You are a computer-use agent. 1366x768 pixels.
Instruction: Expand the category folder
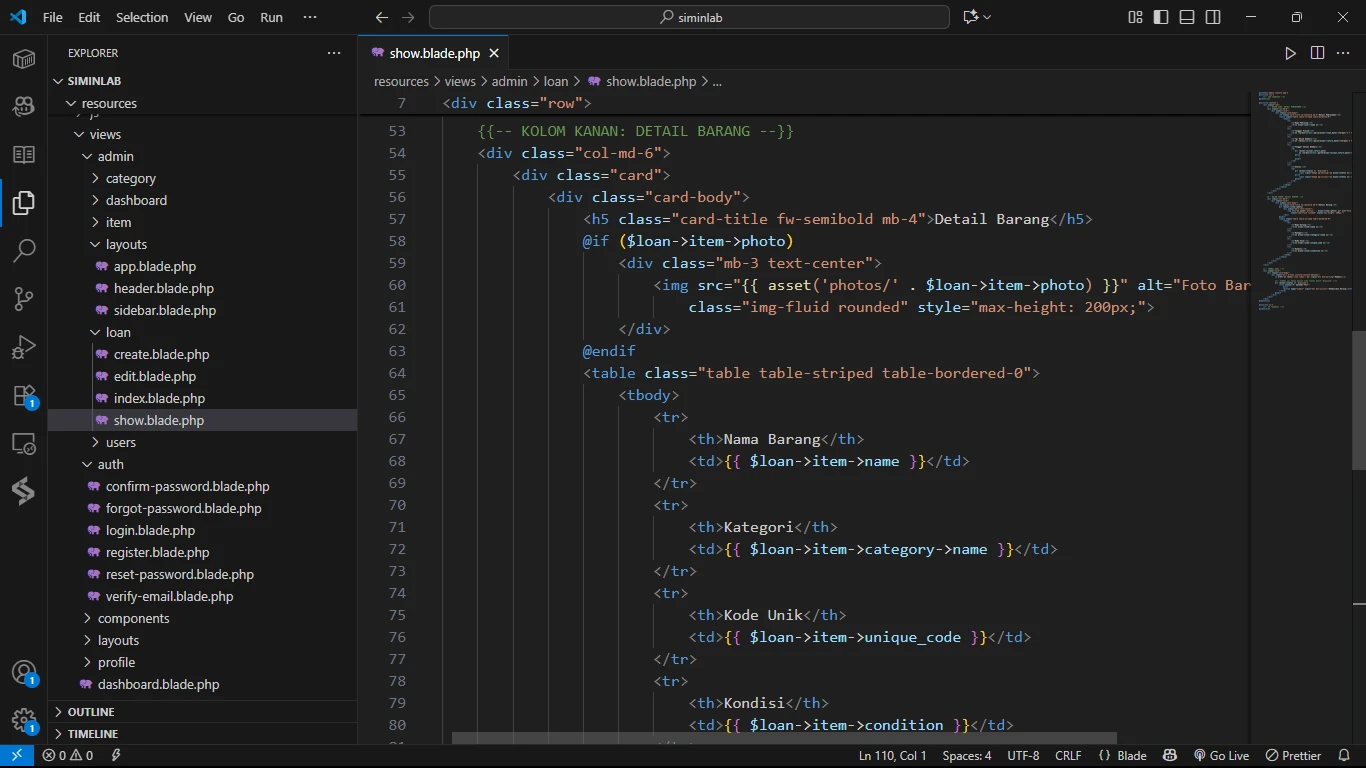(131, 178)
